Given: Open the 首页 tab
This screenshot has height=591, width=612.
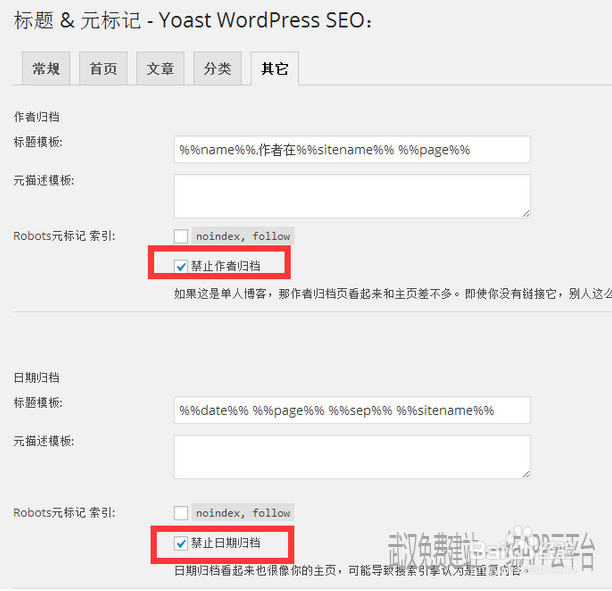Looking at the screenshot, I should point(103,68).
